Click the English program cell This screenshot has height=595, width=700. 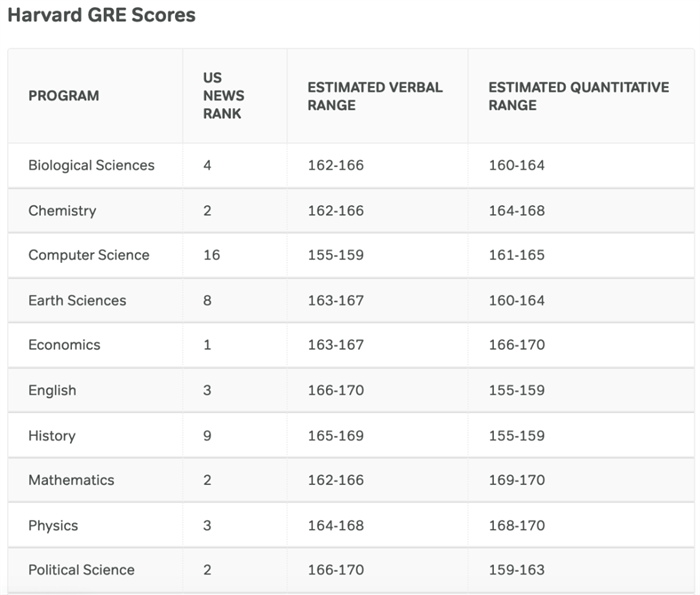pyautogui.click(x=52, y=390)
